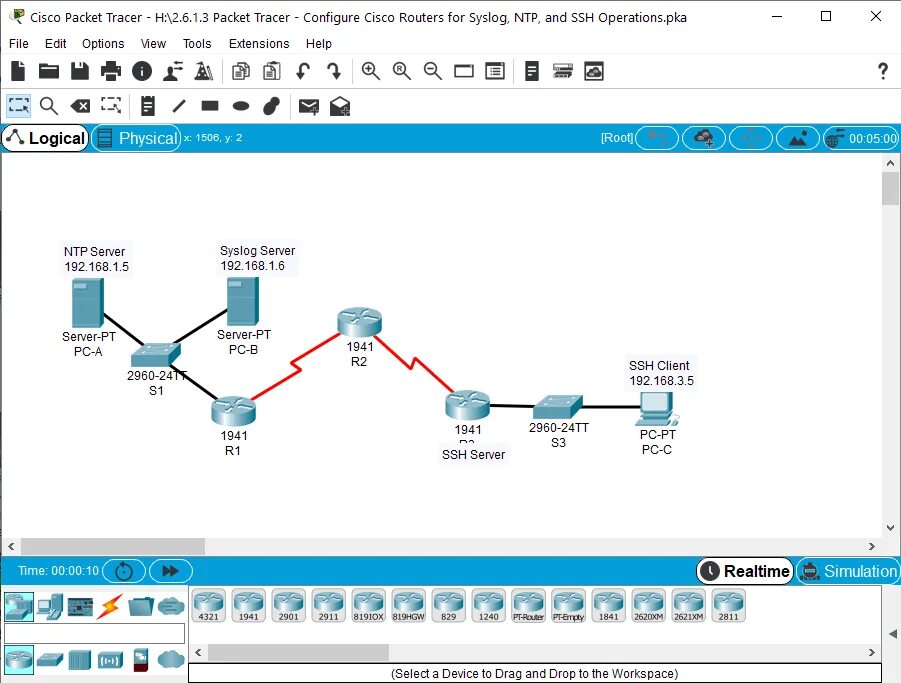This screenshot has width=901, height=683.
Task: Pick the 2811 router from device list
Action: click(x=729, y=605)
